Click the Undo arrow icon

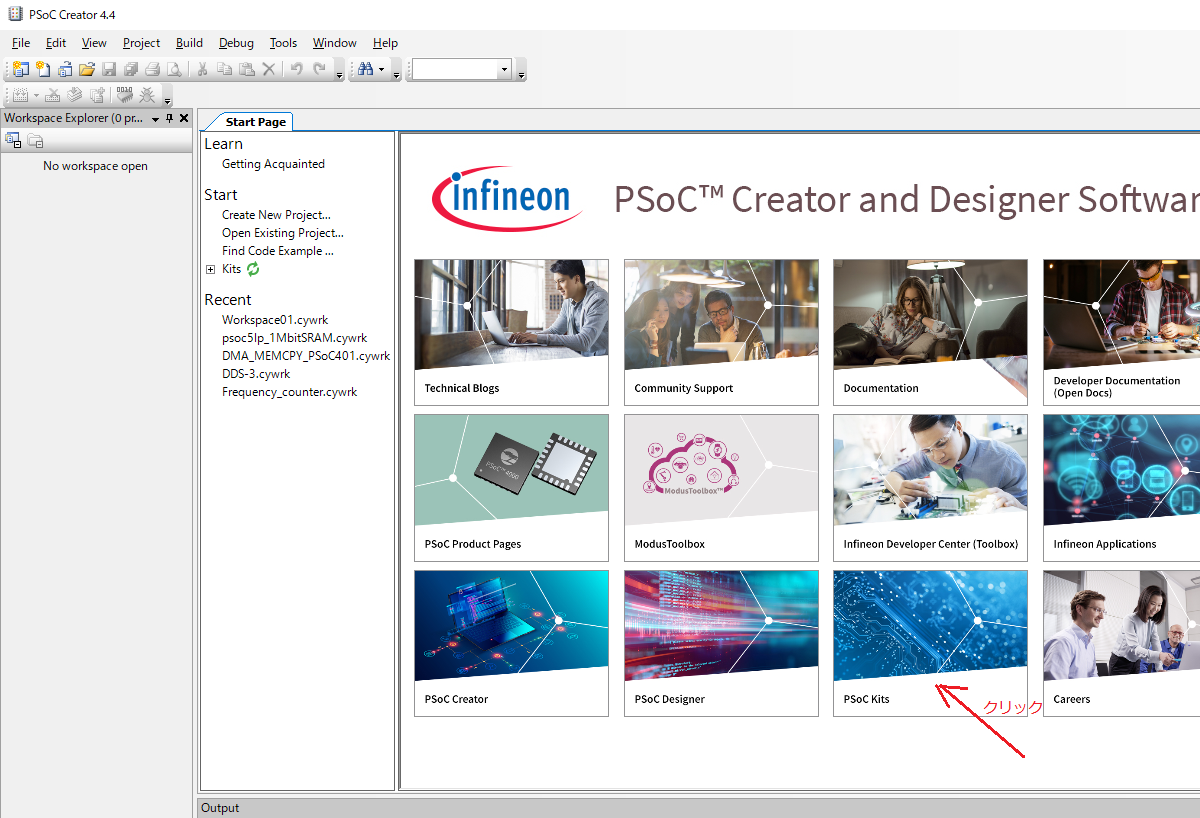pyautogui.click(x=296, y=69)
